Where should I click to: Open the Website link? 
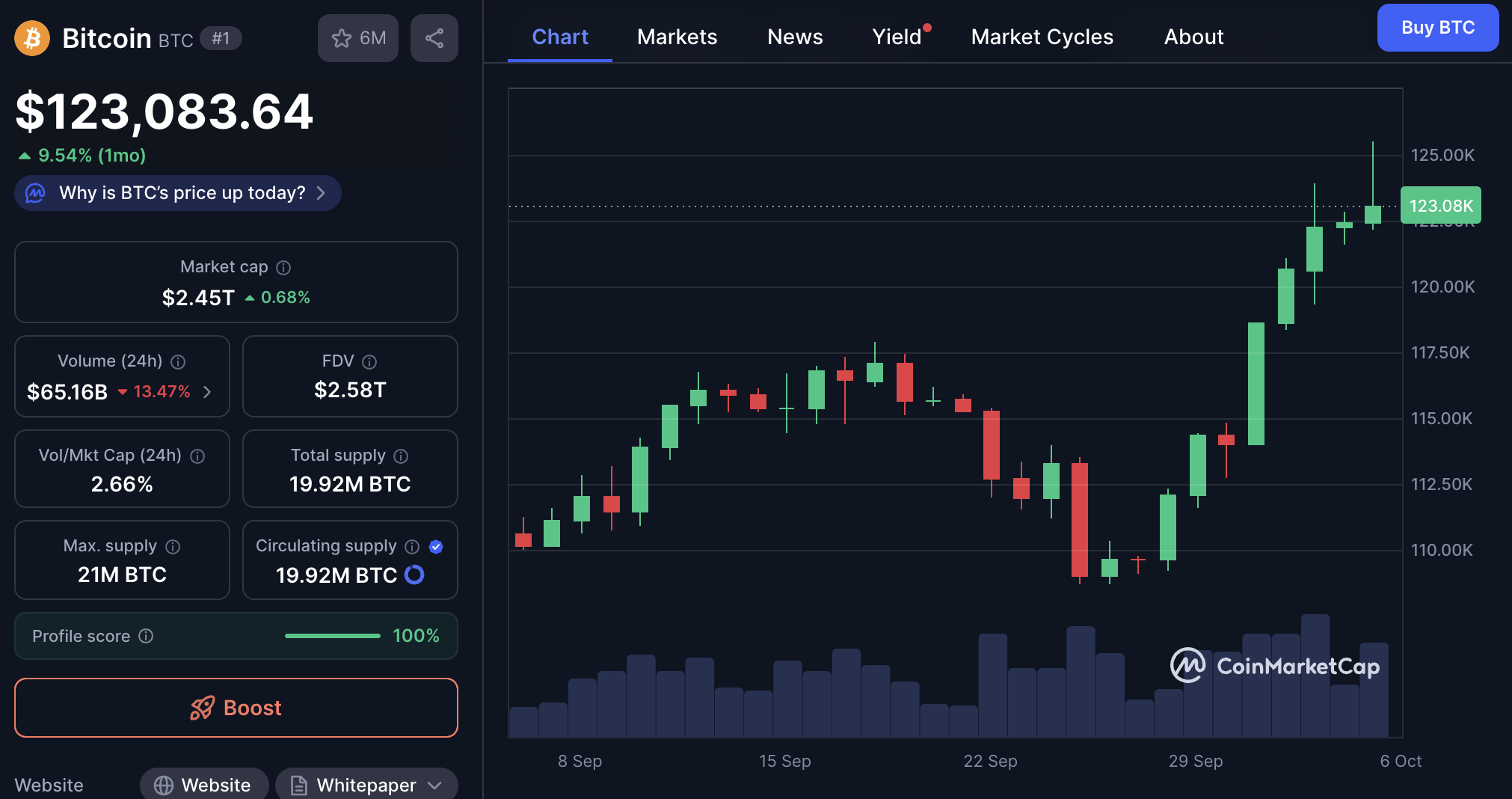coord(203,785)
